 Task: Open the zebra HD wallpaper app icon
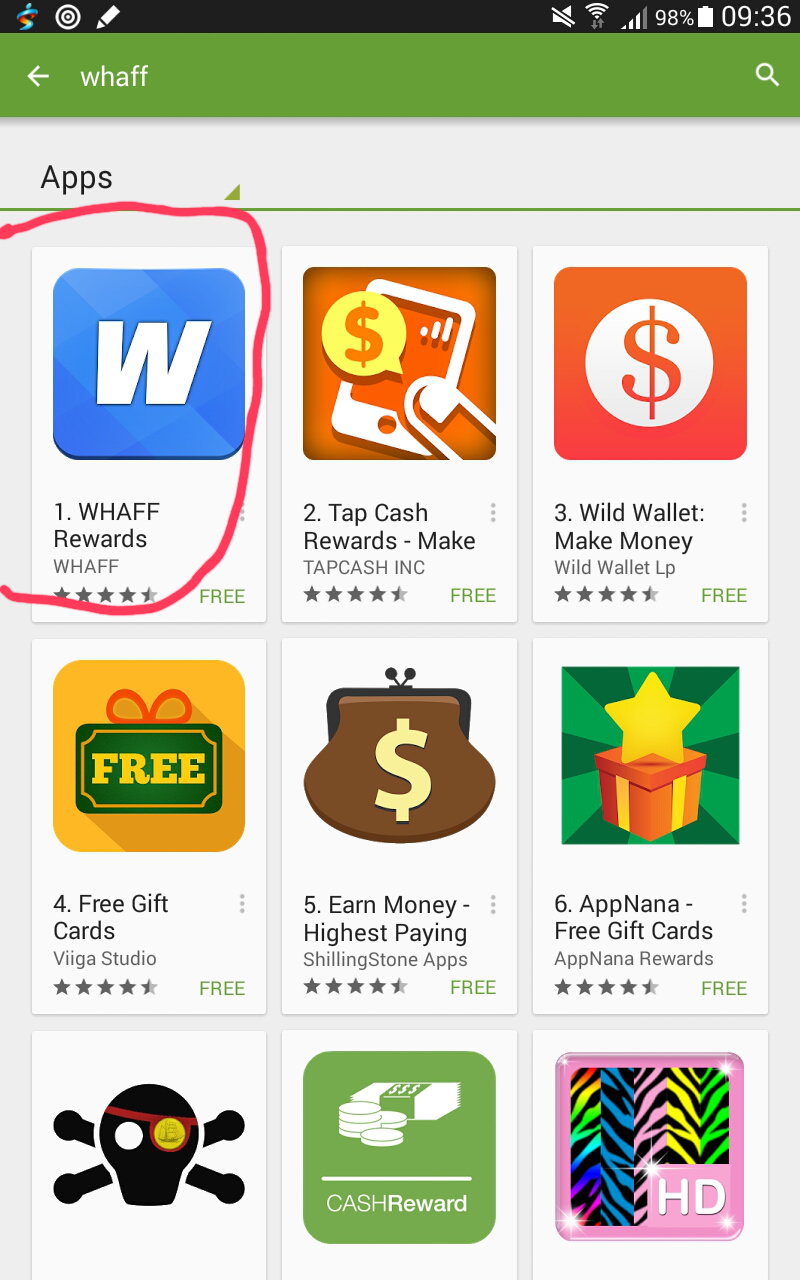point(650,1147)
